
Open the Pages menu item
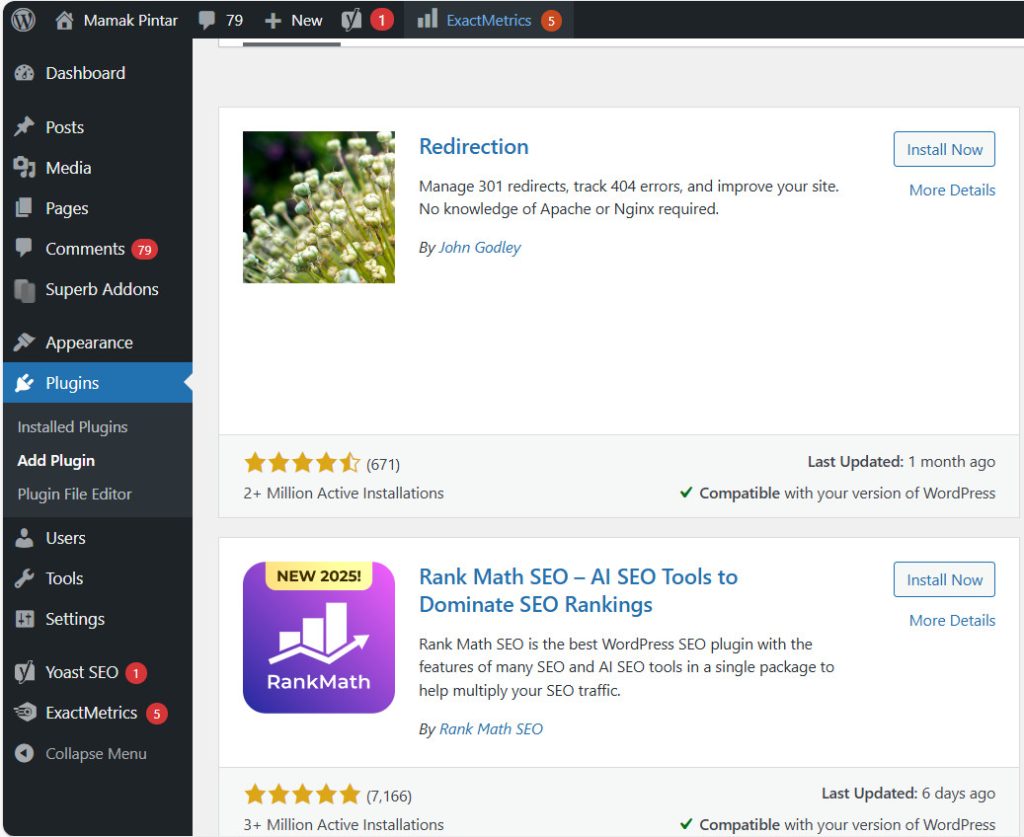67,208
